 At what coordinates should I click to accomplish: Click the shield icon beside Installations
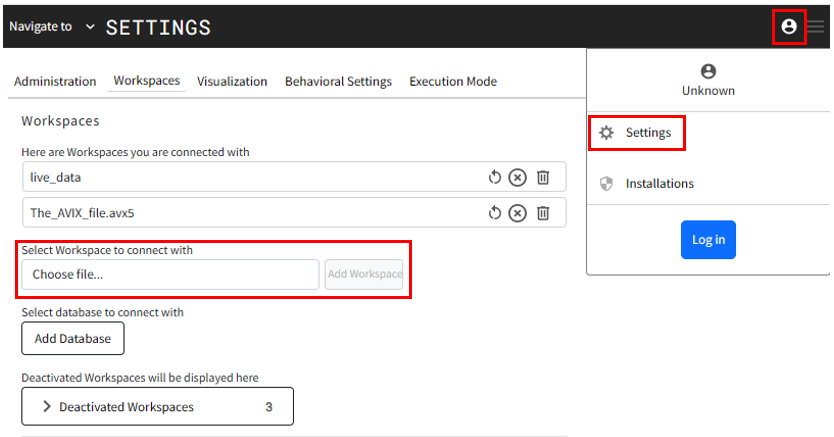(x=606, y=184)
